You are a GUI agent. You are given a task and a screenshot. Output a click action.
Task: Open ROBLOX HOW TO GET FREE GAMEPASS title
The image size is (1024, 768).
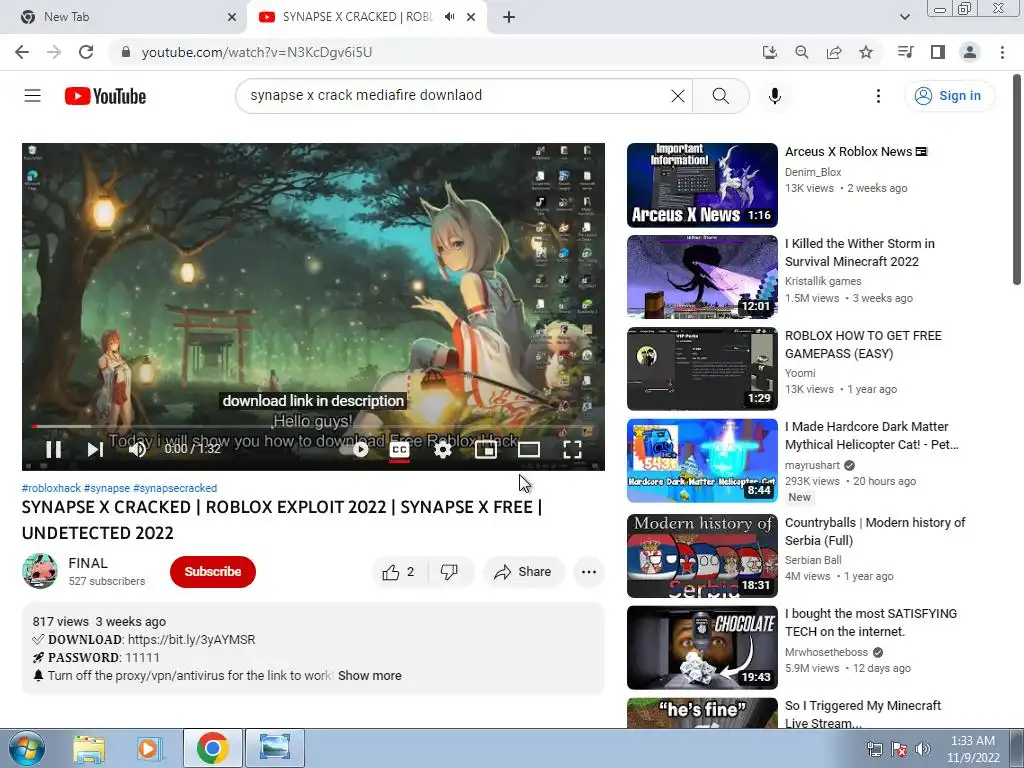(x=863, y=345)
